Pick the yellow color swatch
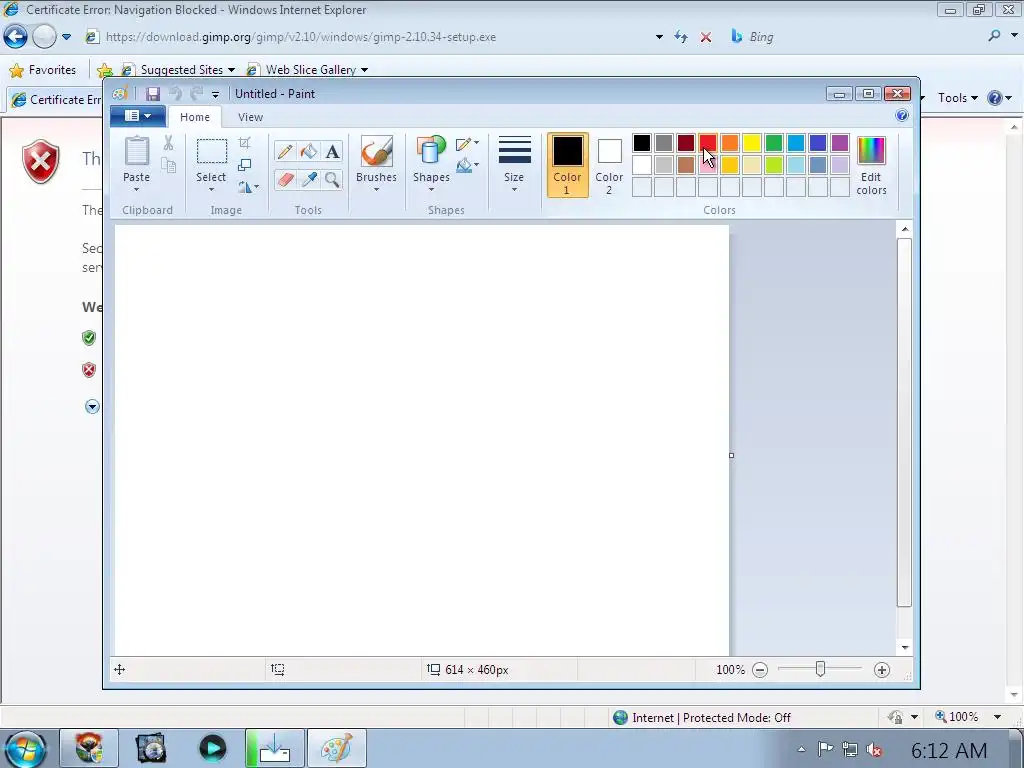The height and width of the screenshot is (768, 1024). point(752,142)
